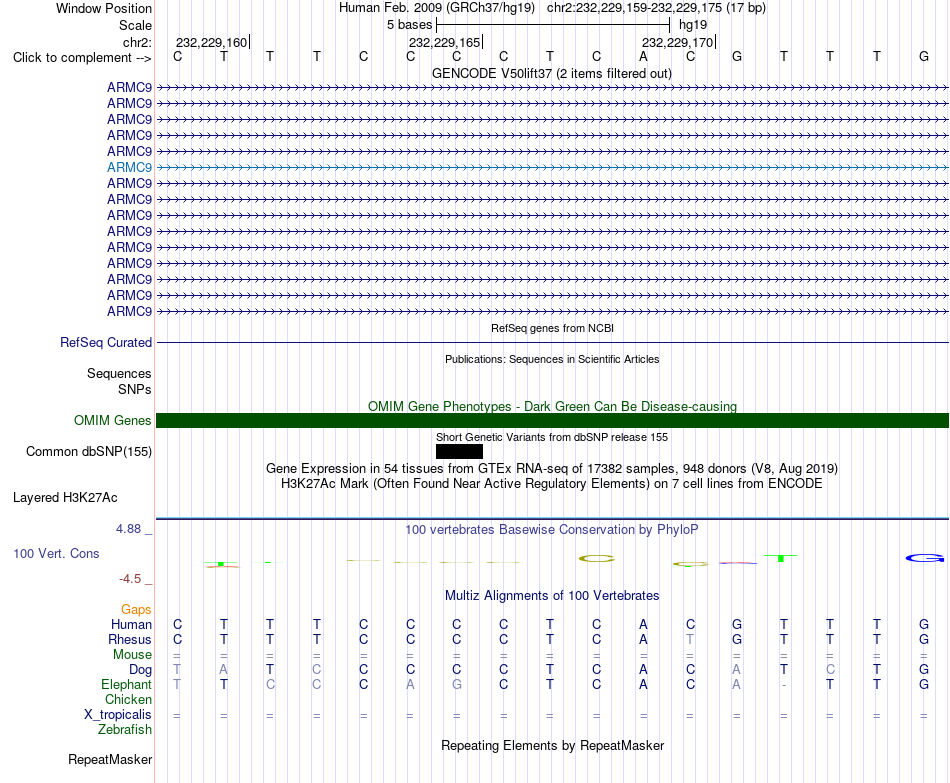This screenshot has height=783, width=950.
Task: Select the Dog species row label
Action: (x=141, y=670)
